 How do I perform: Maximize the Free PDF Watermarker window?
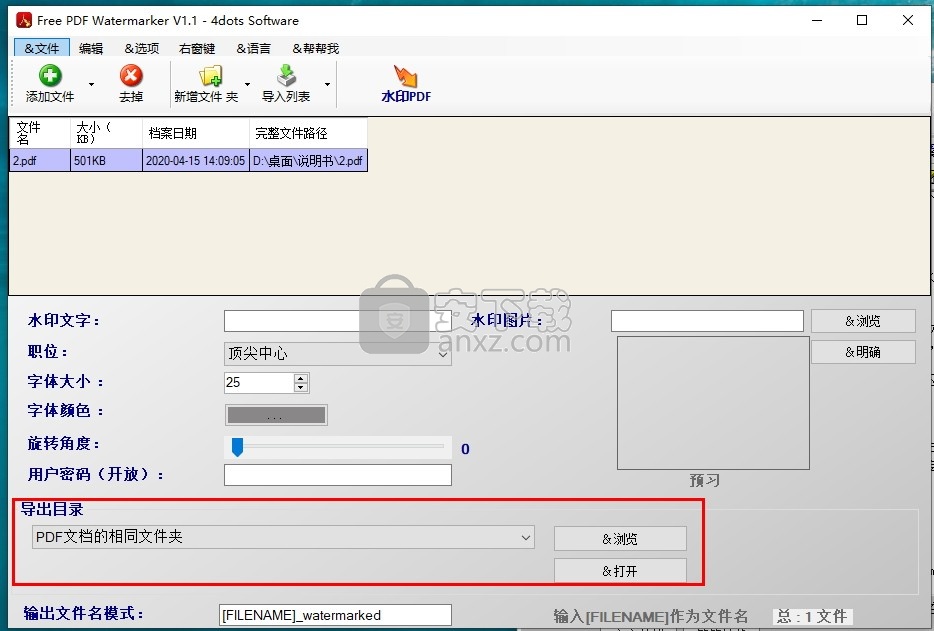pos(862,20)
